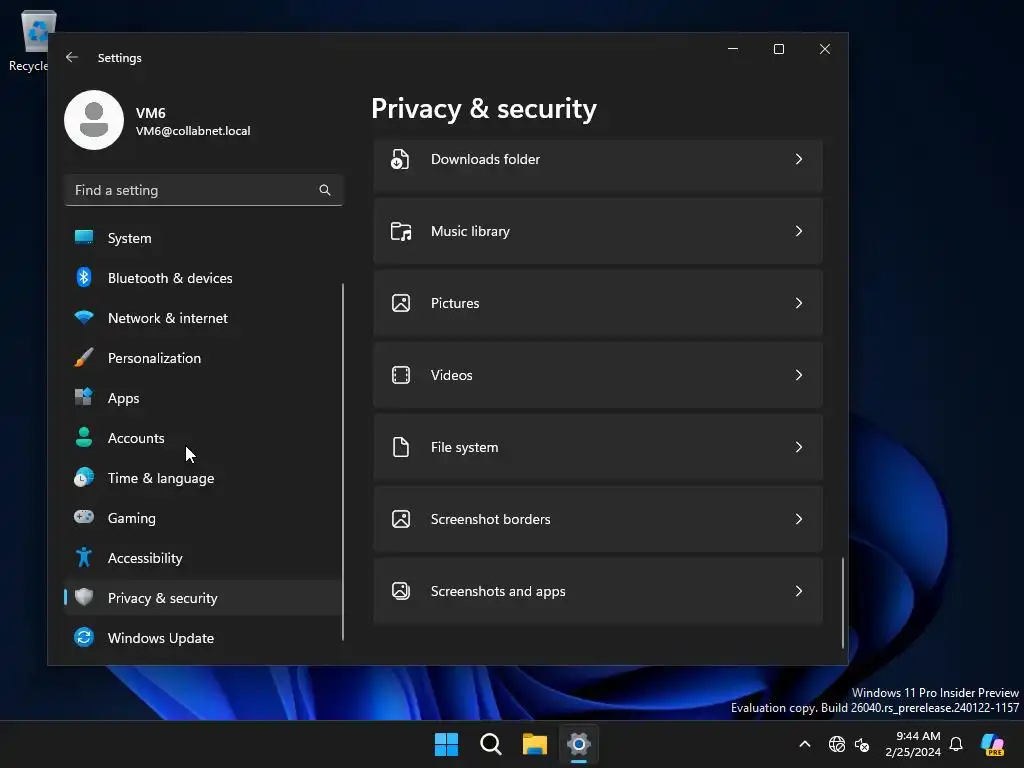This screenshot has width=1024, height=768.
Task: Expand Pictures row chevron
Action: [799, 303]
